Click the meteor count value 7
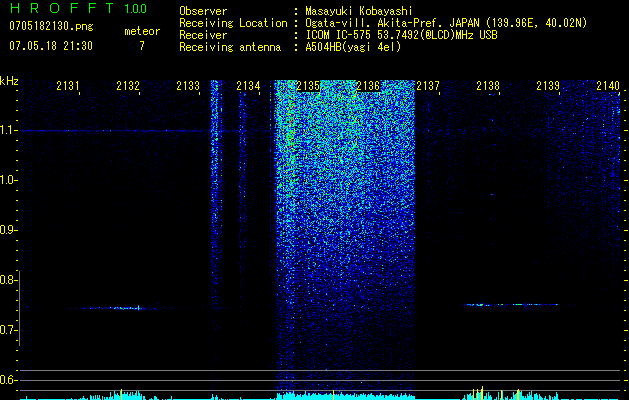 (x=142, y=46)
